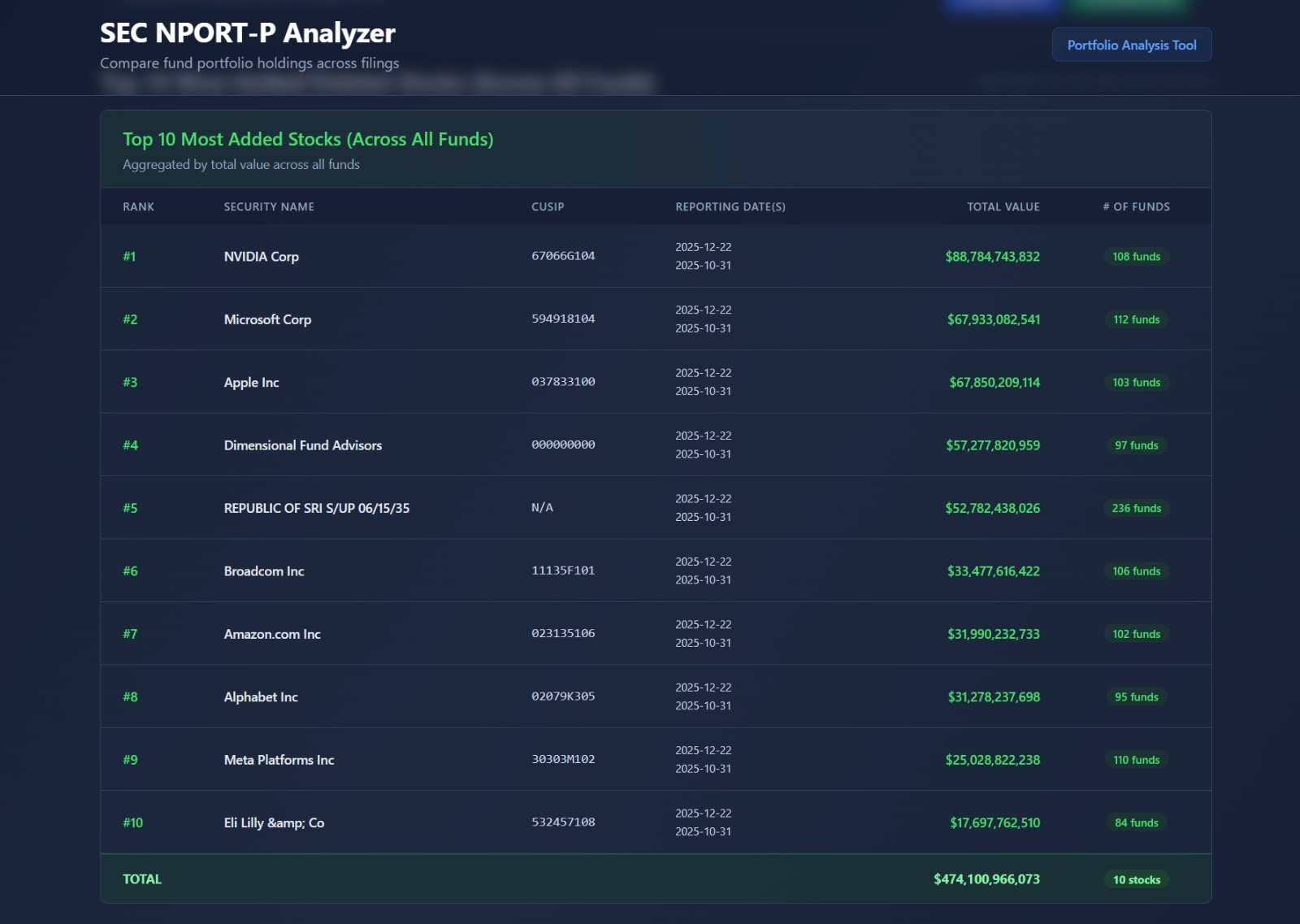The image size is (1300, 924).
Task: Select Apple Inc CUSIP 037833100
Action: pos(563,382)
